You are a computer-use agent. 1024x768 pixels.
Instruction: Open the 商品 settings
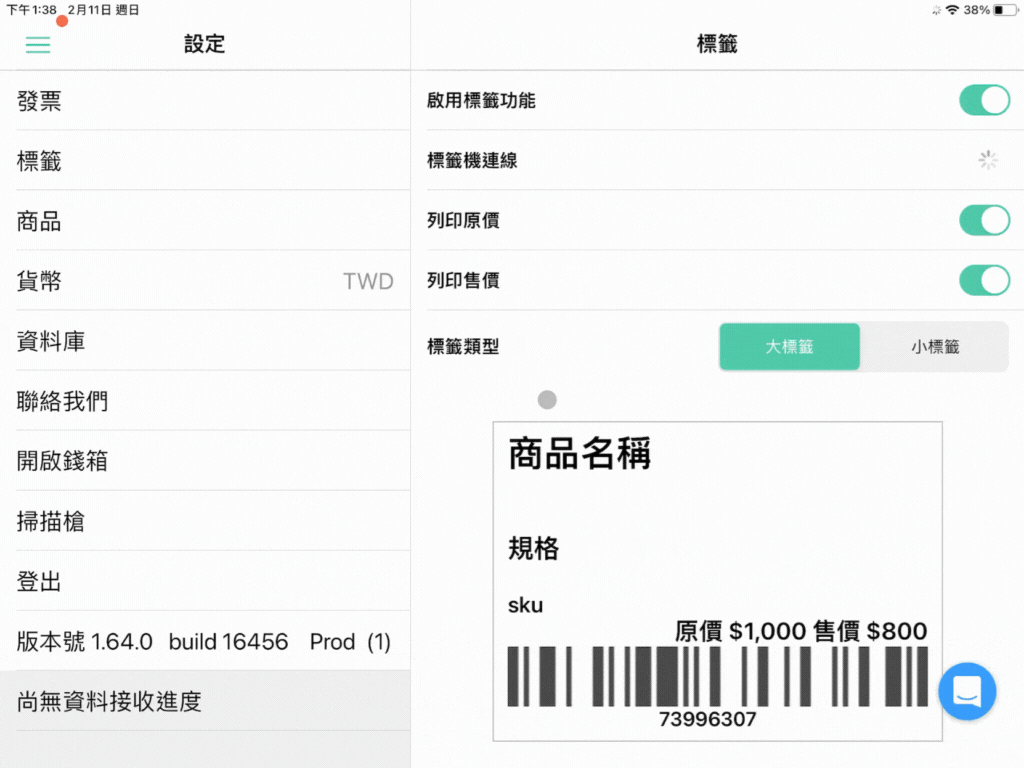click(x=205, y=221)
